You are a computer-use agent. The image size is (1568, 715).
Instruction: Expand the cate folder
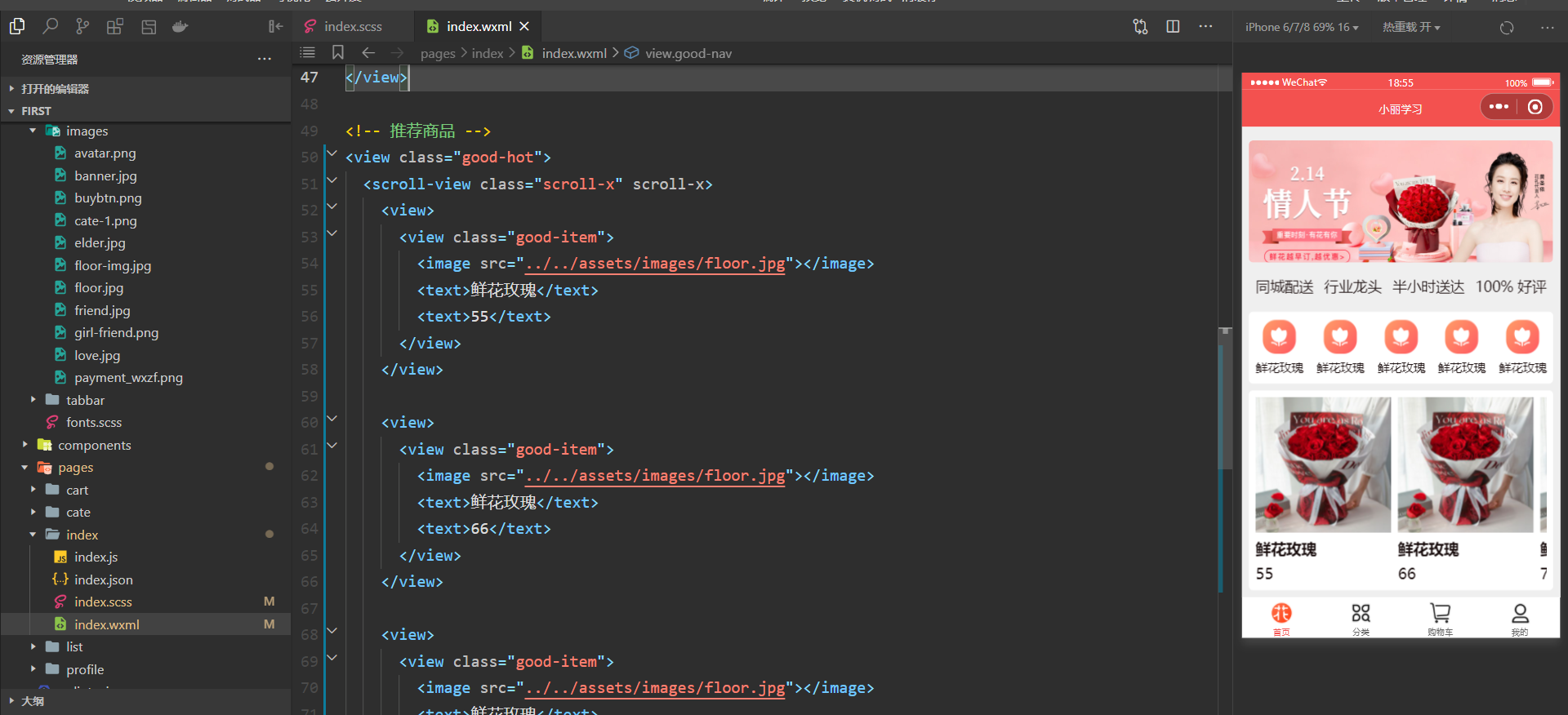(x=33, y=512)
